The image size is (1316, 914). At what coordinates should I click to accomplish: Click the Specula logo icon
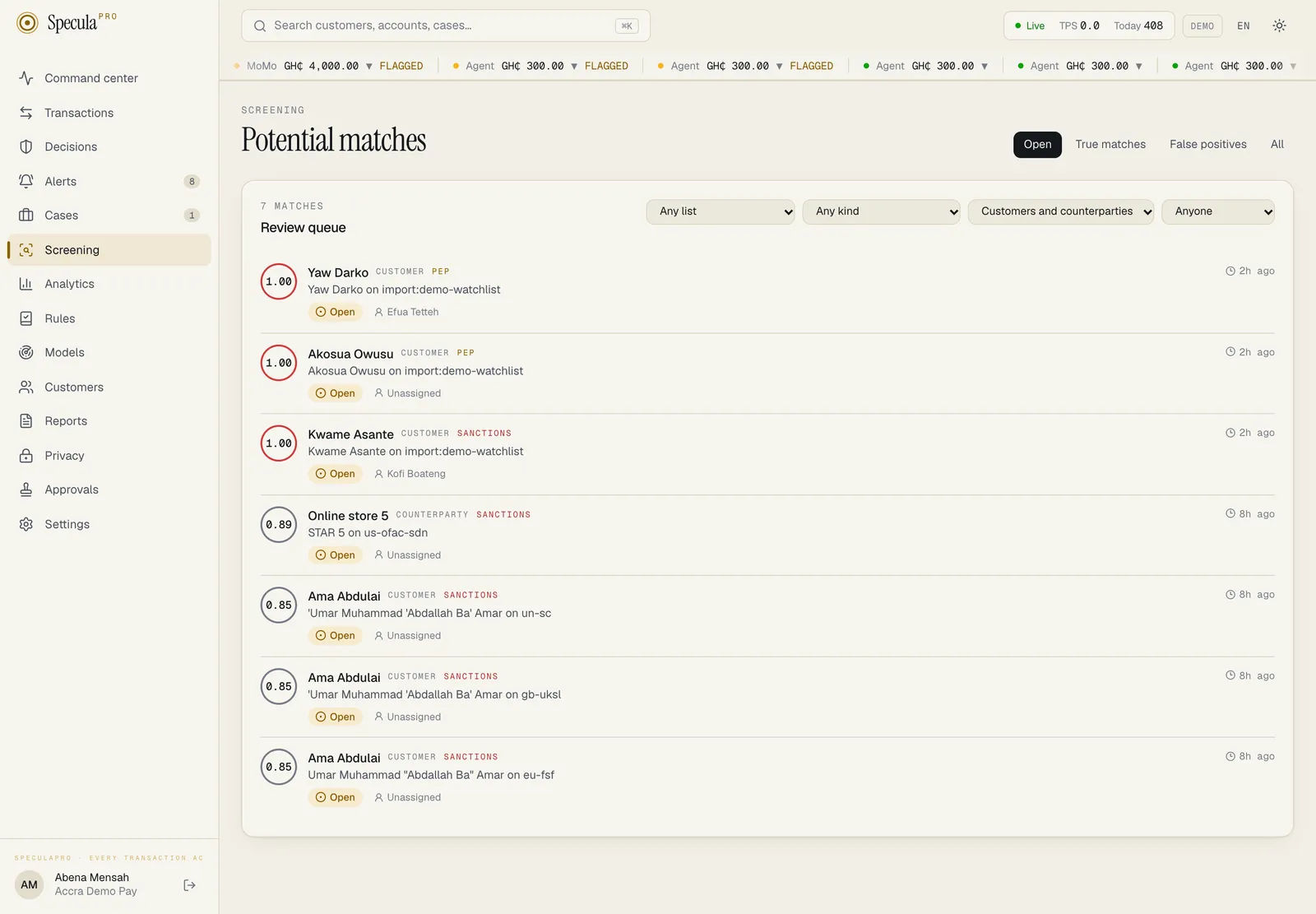coord(27,23)
